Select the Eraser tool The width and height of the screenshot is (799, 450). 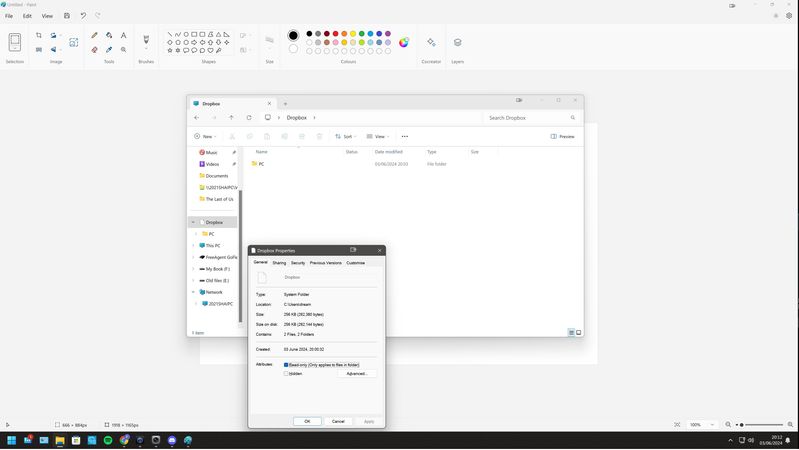pos(94,50)
